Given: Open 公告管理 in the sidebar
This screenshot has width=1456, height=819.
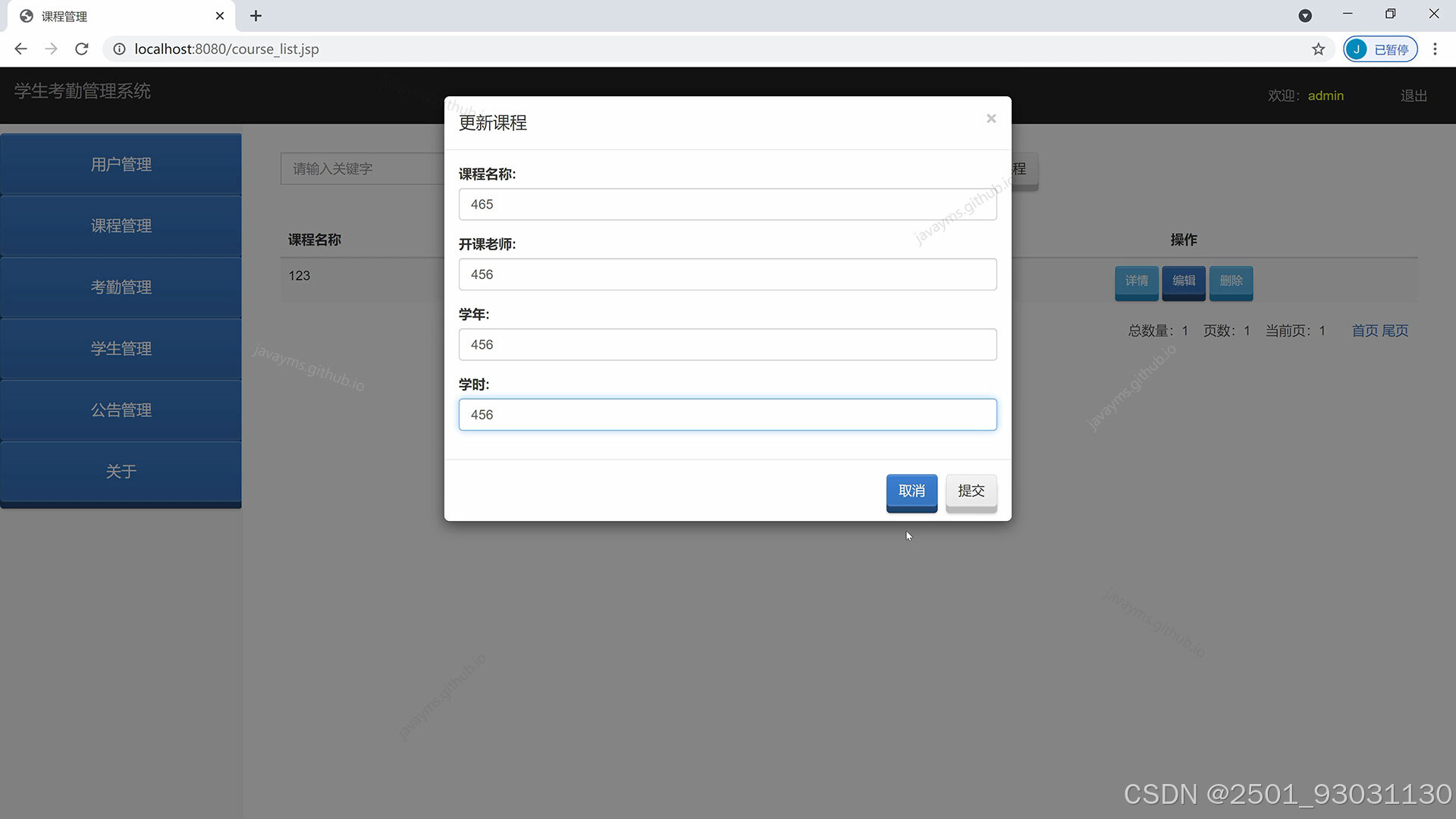Looking at the screenshot, I should [x=121, y=410].
